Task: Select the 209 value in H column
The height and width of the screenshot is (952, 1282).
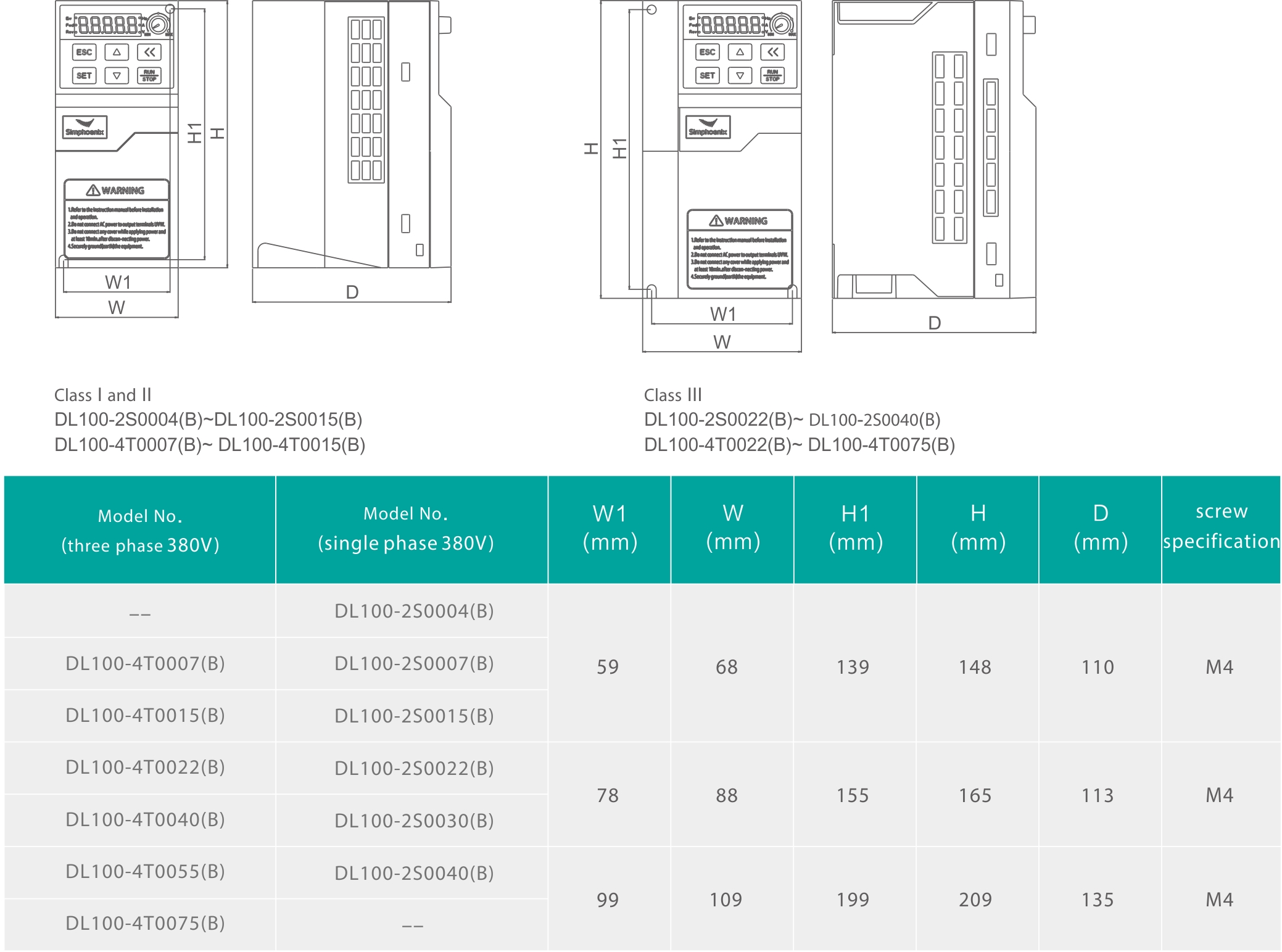Action: pos(975,900)
